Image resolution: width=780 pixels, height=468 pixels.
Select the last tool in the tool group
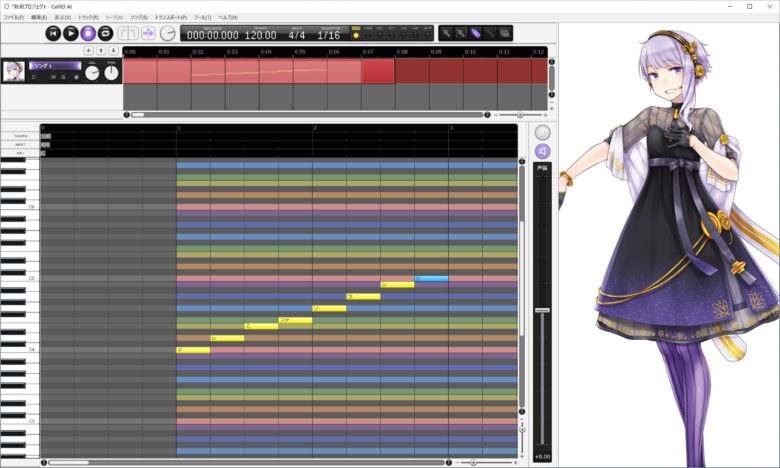coord(504,33)
